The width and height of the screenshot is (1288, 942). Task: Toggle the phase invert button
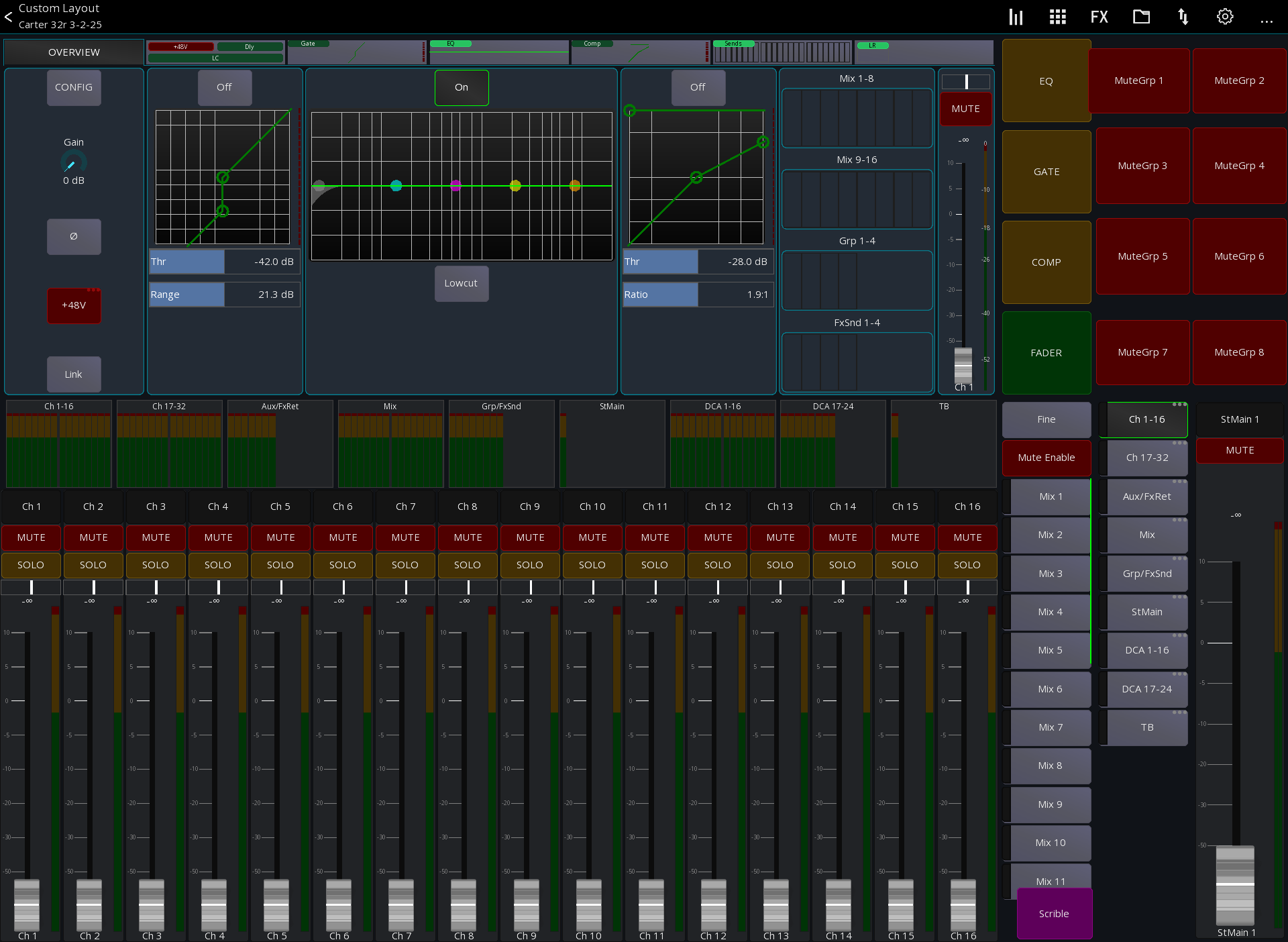point(74,236)
